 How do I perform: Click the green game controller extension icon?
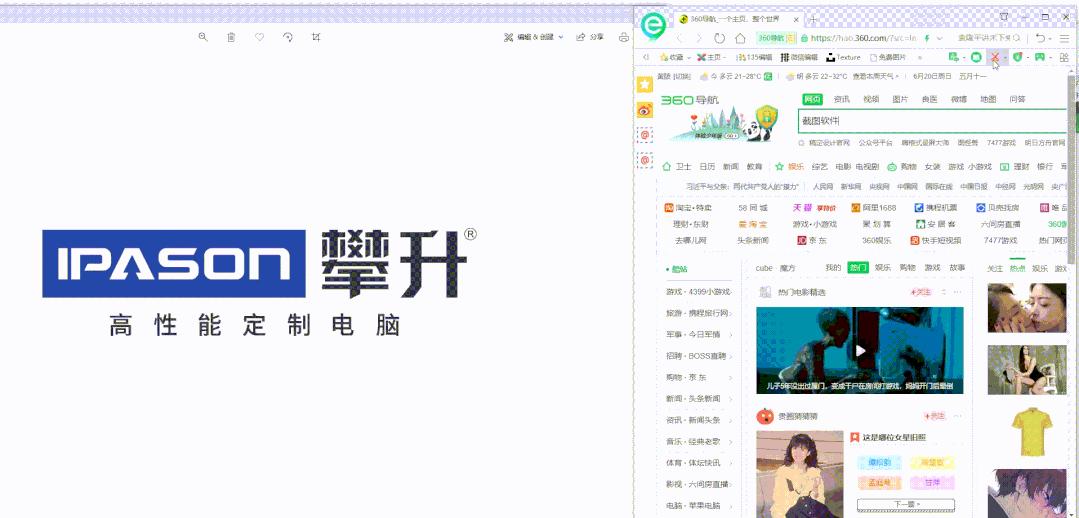click(1040, 57)
